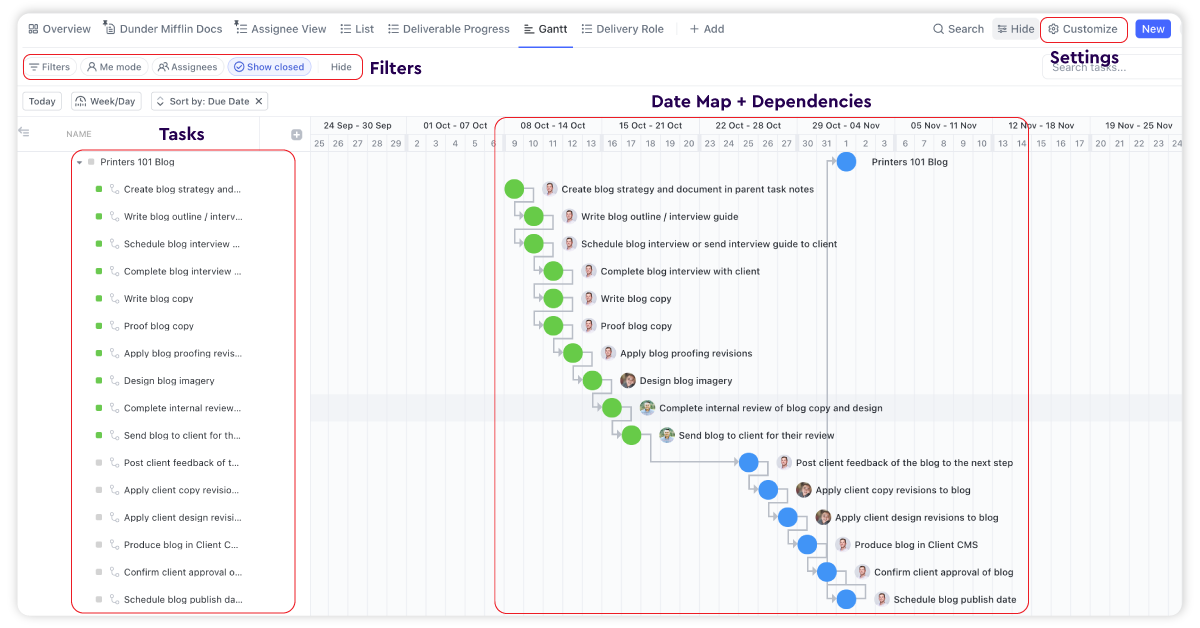Toggle the Show closed filter
1200x628 pixels.
[269, 67]
